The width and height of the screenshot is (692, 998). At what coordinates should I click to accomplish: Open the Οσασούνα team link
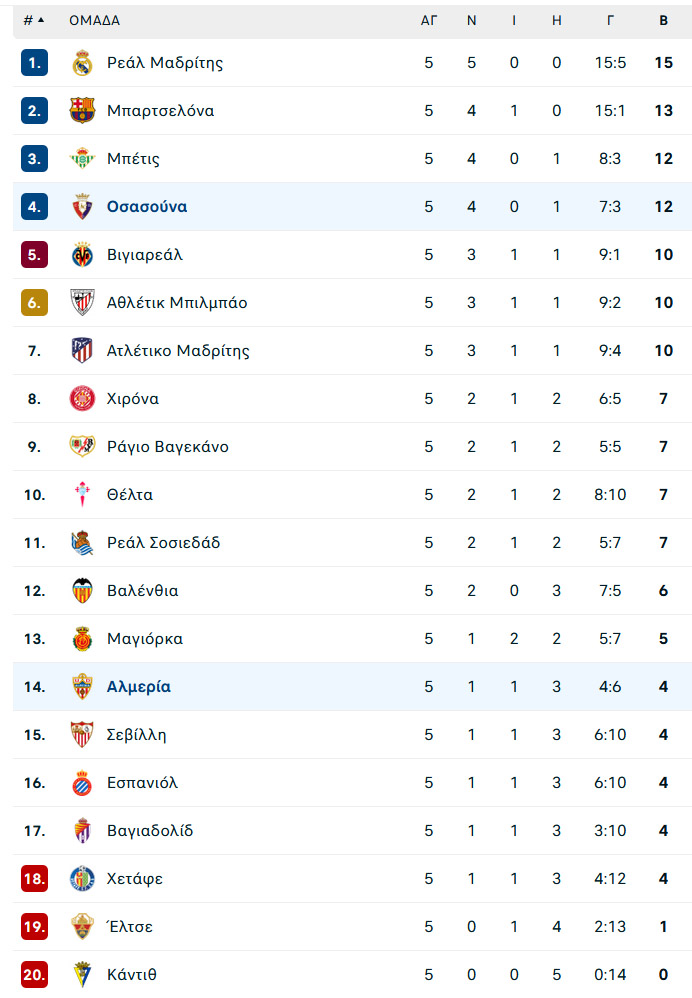point(147,207)
